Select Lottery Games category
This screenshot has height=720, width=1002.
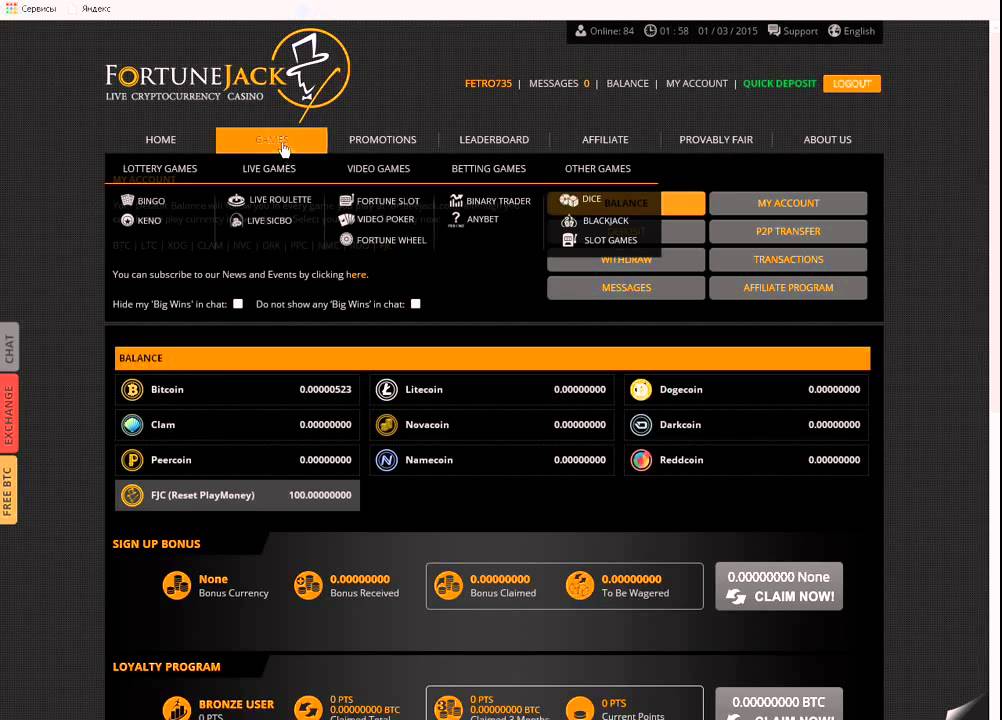(160, 169)
